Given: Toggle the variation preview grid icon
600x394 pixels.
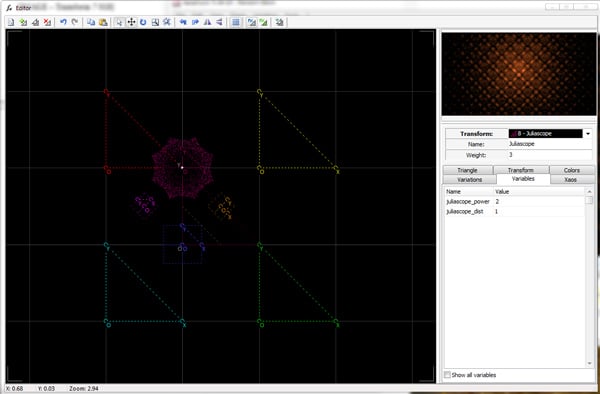Looking at the screenshot, I should pyautogui.click(x=236, y=22).
